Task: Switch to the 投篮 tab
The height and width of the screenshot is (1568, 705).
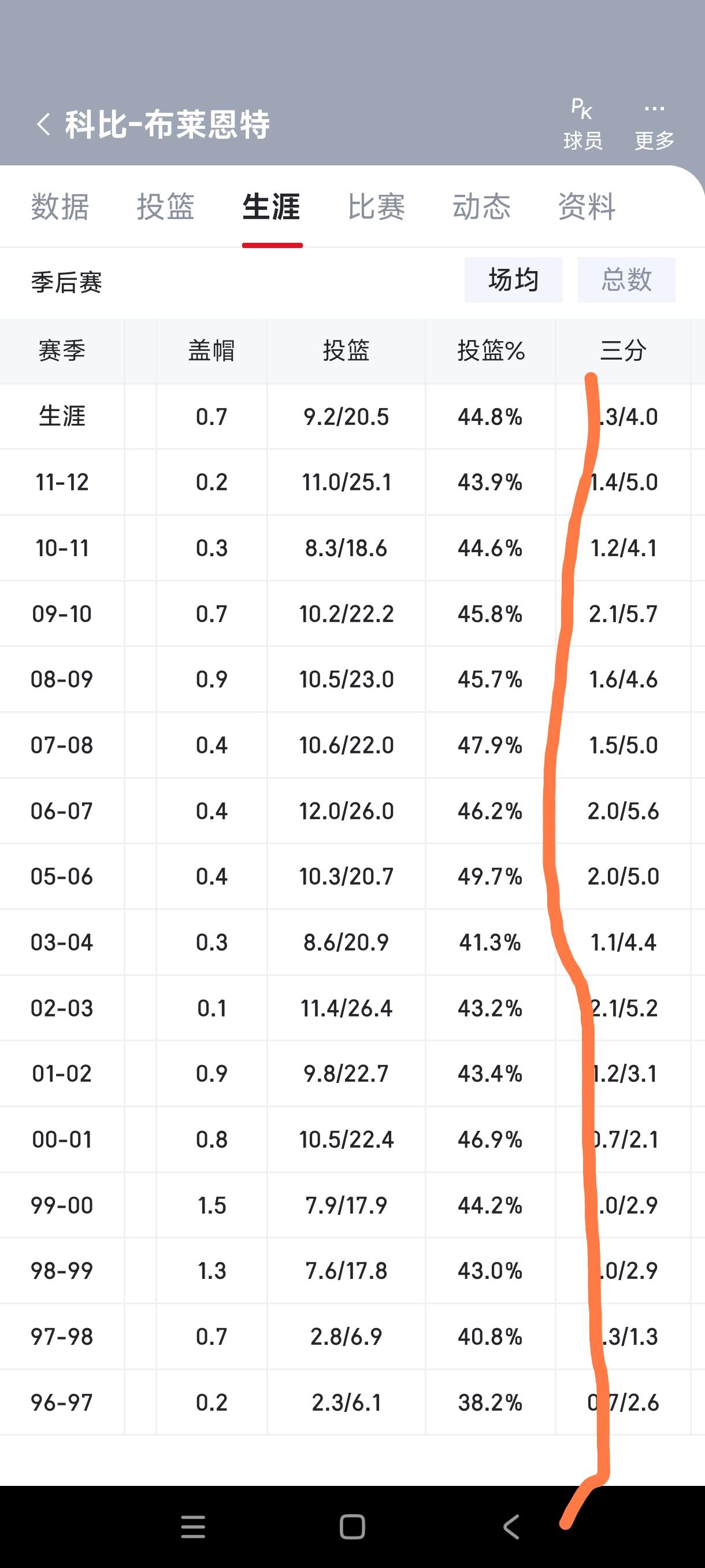Action: click(x=165, y=207)
